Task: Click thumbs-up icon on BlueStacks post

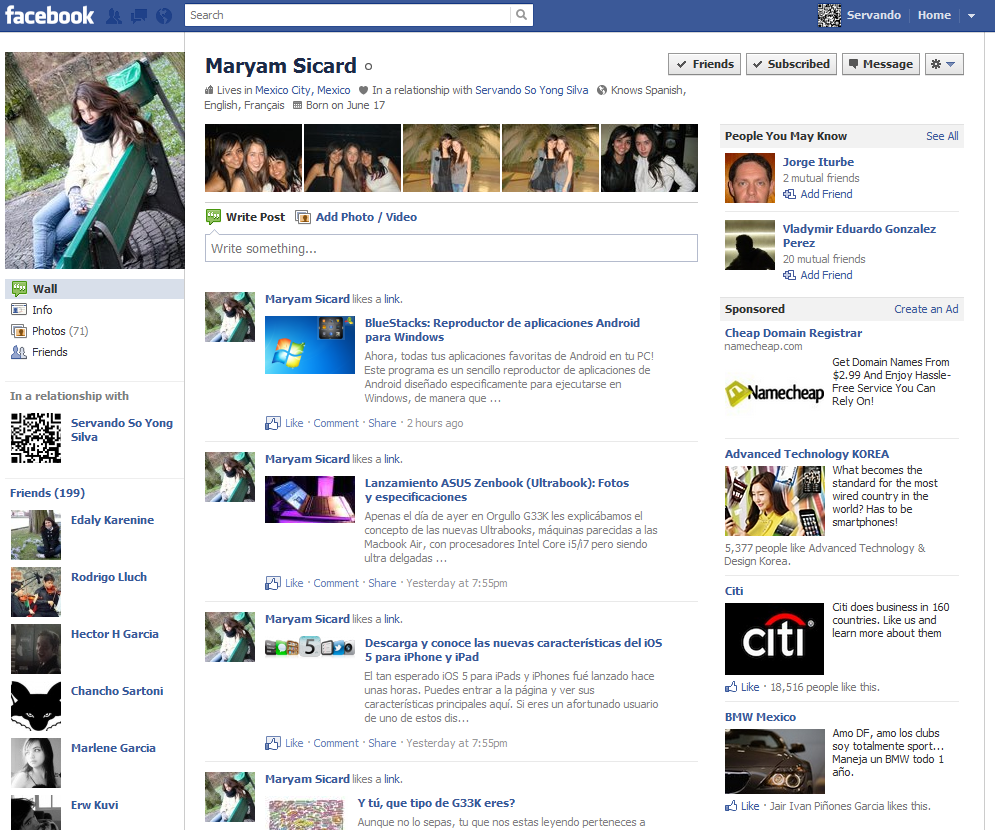Action: coord(273,423)
